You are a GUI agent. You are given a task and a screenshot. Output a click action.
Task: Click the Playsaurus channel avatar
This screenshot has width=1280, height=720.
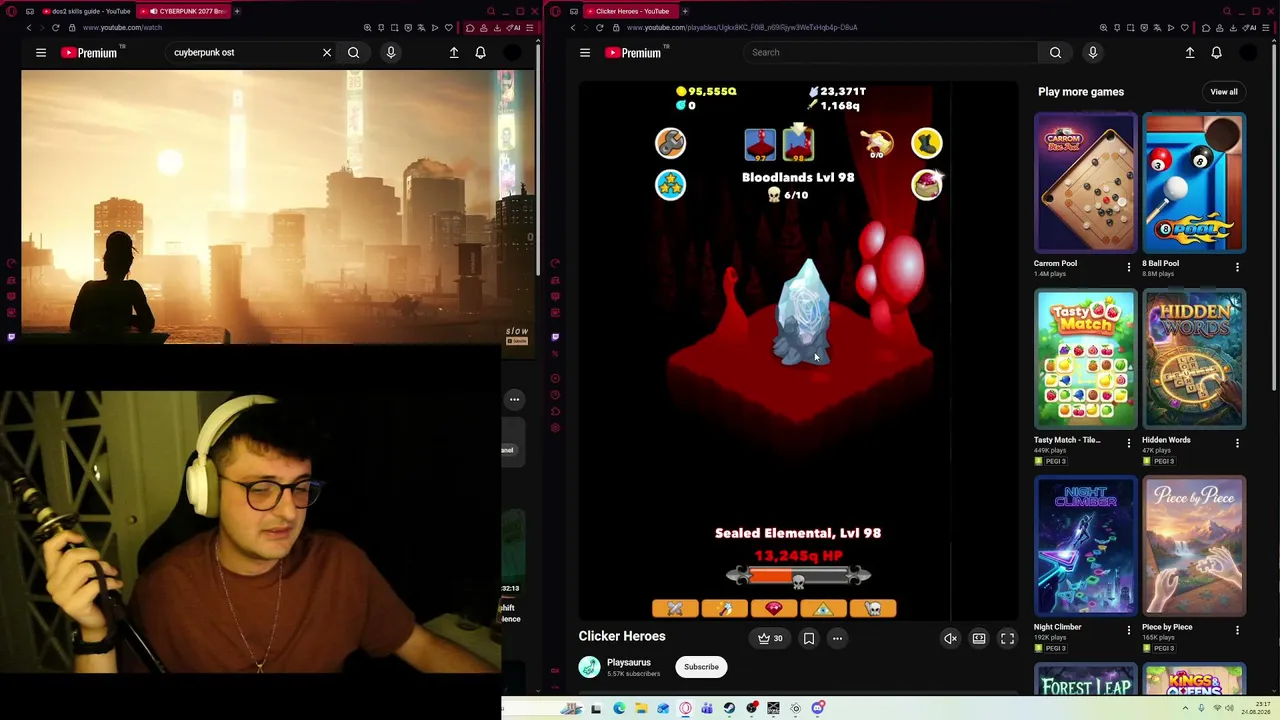coord(590,667)
